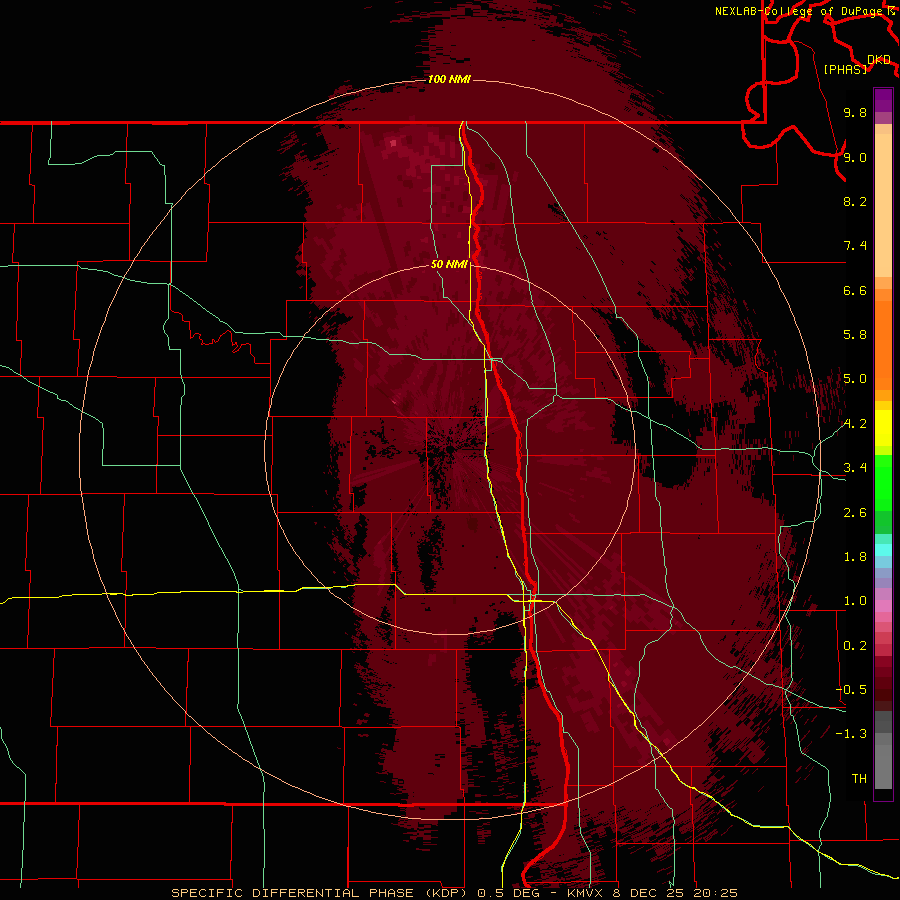Pick the purple segment atop the color bar
The height and width of the screenshot is (900, 900).
point(883,100)
